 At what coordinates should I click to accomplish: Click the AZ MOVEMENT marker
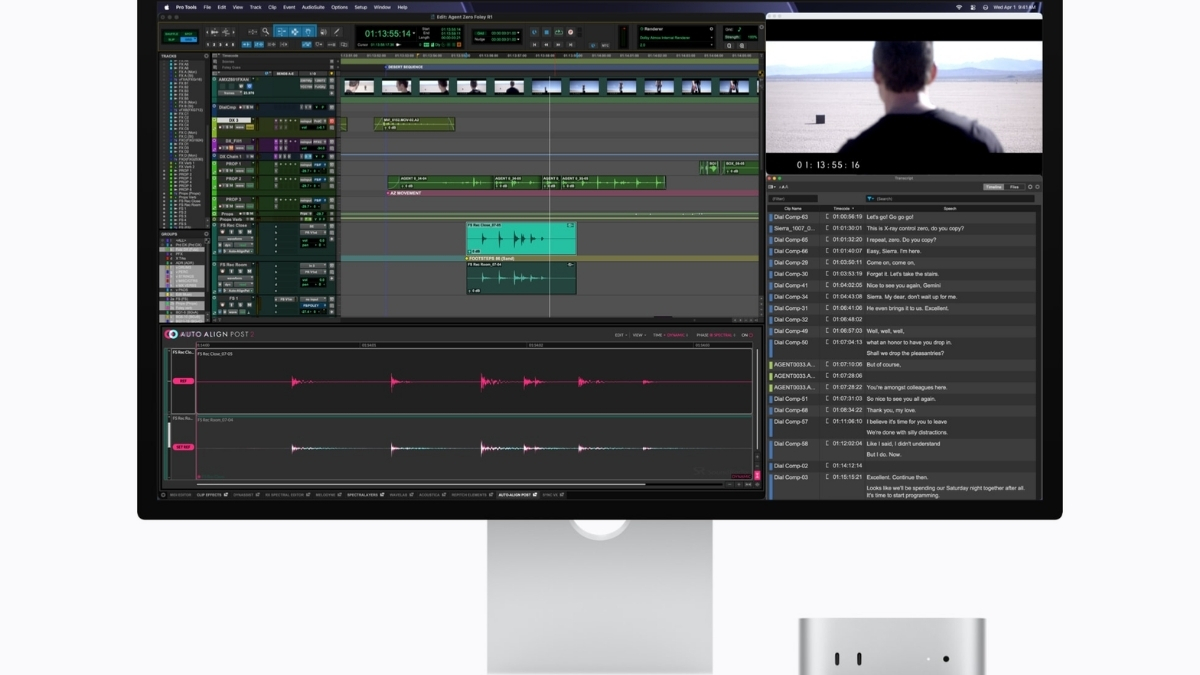[406, 193]
